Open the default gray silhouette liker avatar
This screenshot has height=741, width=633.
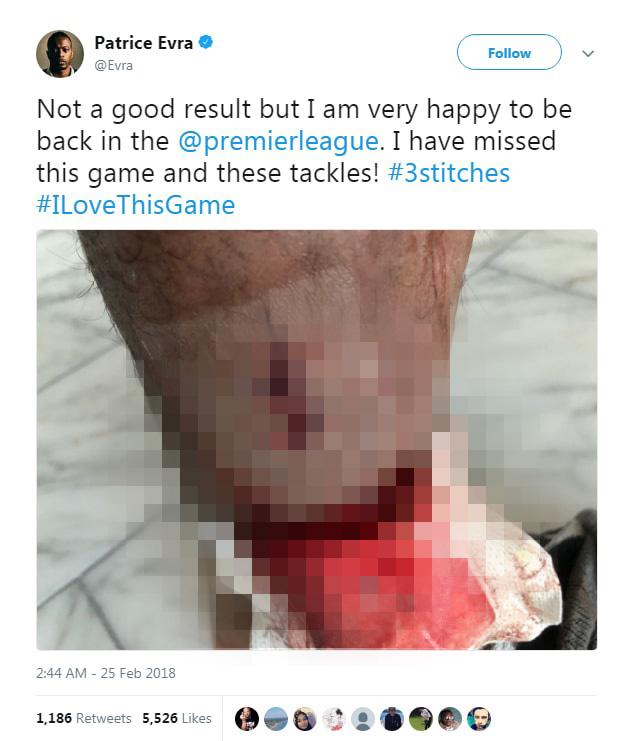point(363,719)
